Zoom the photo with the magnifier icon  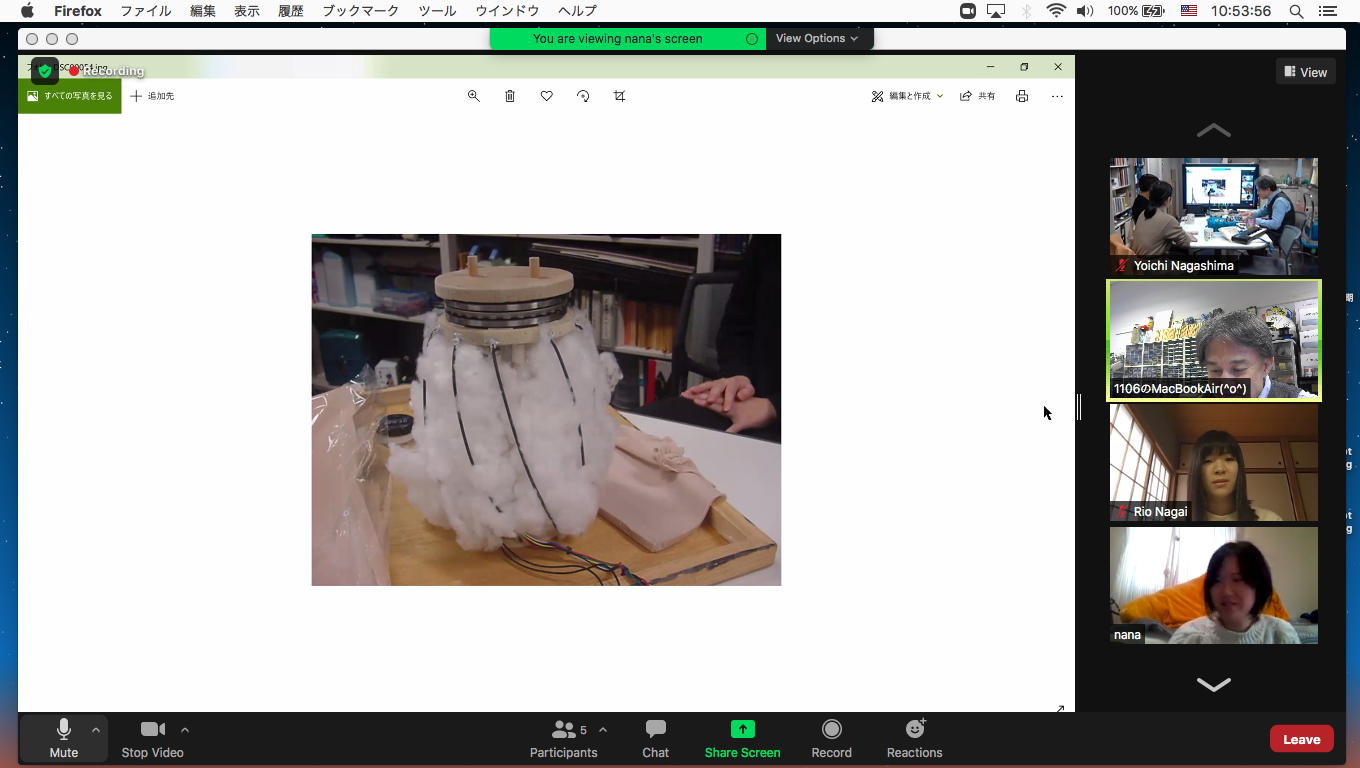pyautogui.click(x=474, y=96)
